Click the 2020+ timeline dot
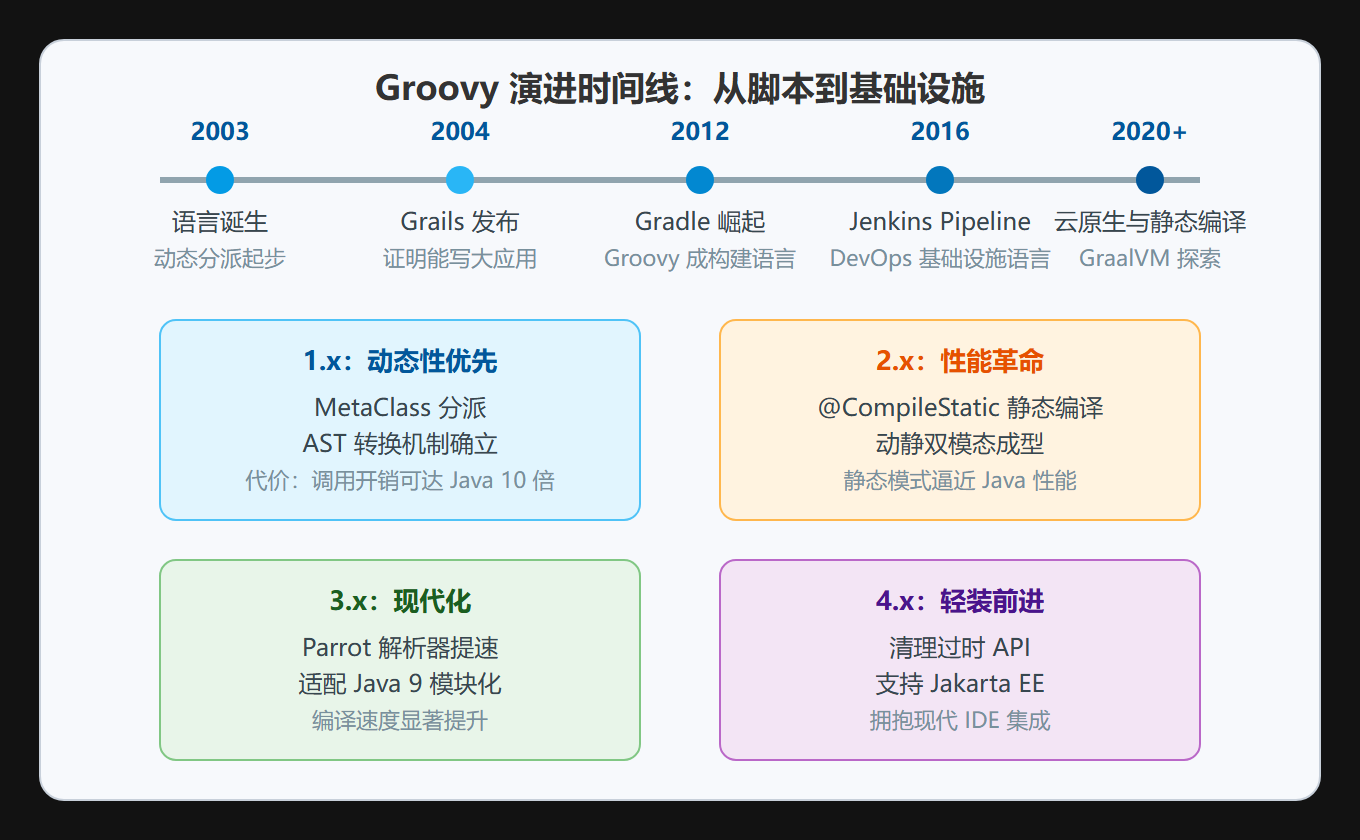 (x=1150, y=180)
